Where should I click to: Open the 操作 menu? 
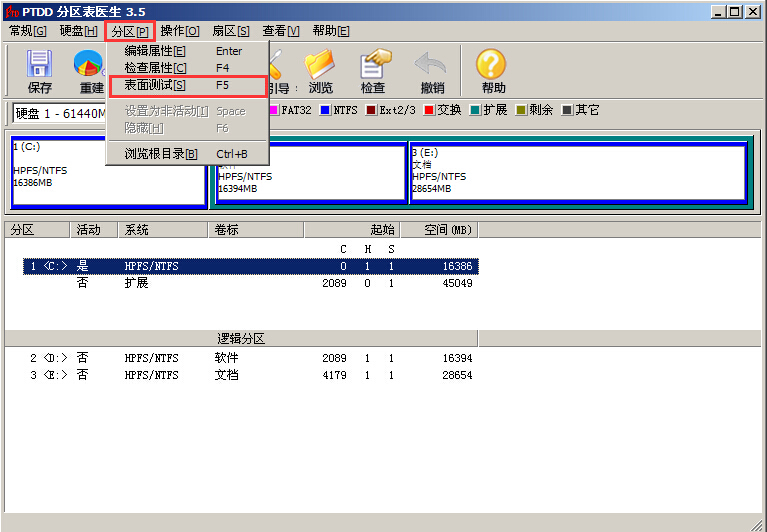[x=180, y=31]
